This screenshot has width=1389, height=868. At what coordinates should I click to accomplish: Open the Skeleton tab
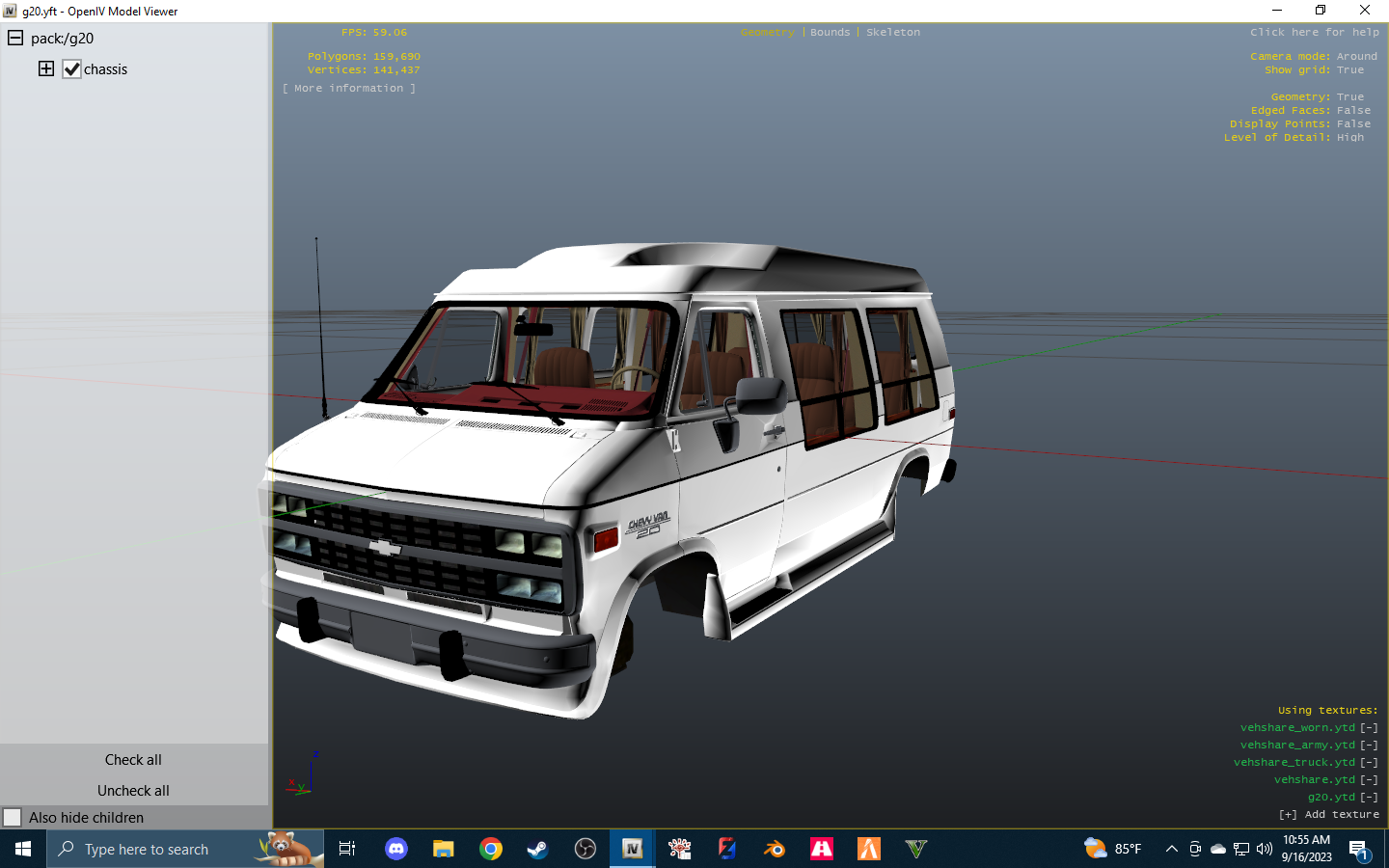tap(892, 32)
